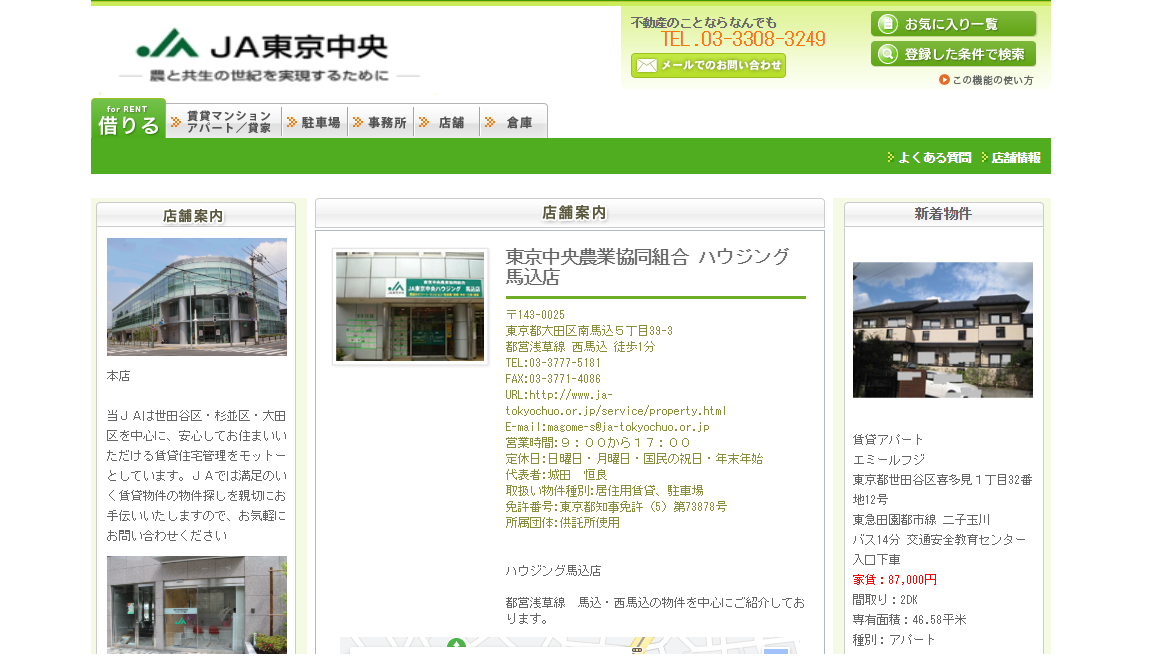Screen dimensions: 1159x657
Task: Click the エミールフジ property photo
Action: coord(942,330)
